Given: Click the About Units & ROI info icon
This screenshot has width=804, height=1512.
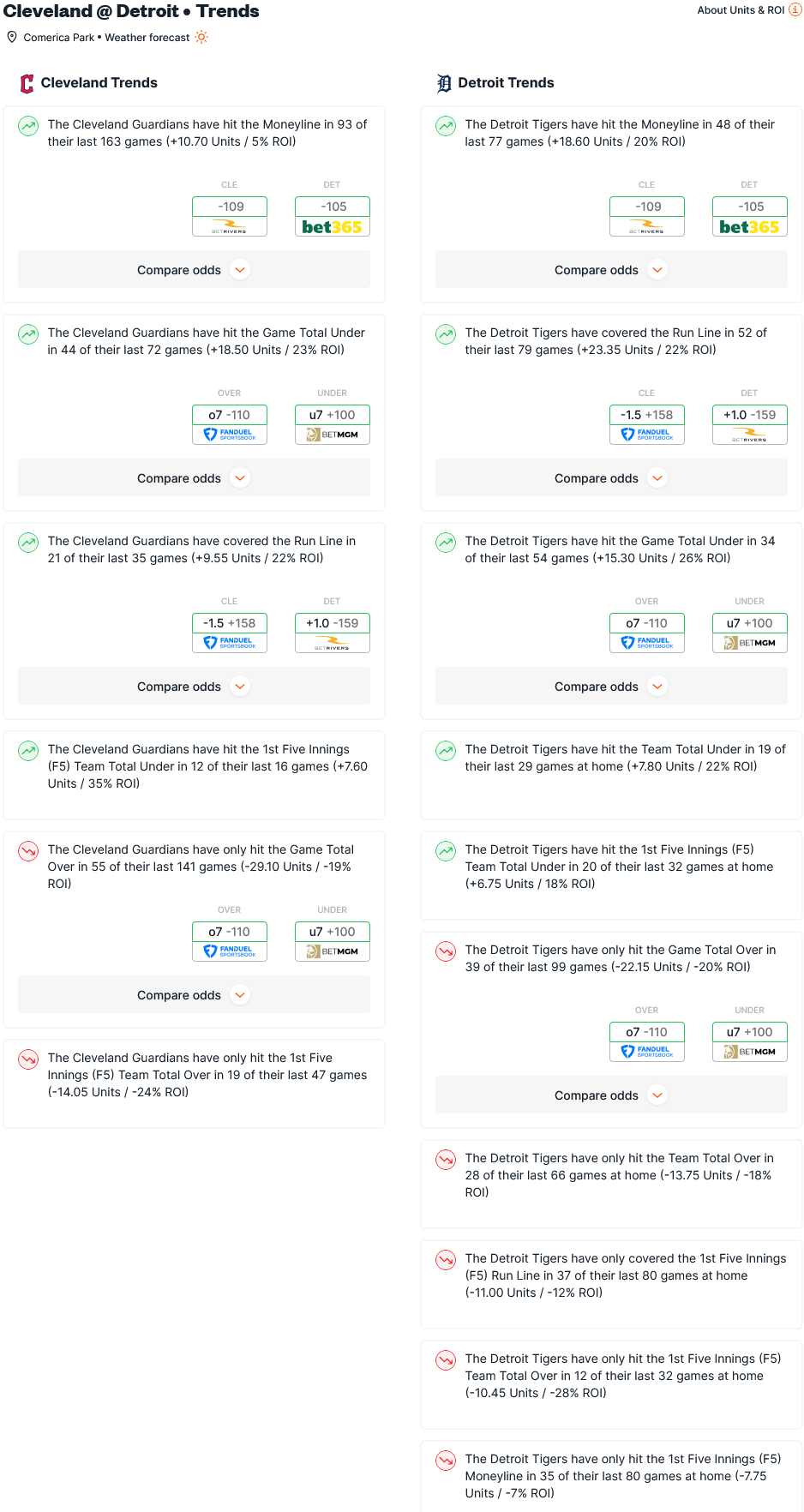Looking at the screenshot, I should tap(795, 9).
